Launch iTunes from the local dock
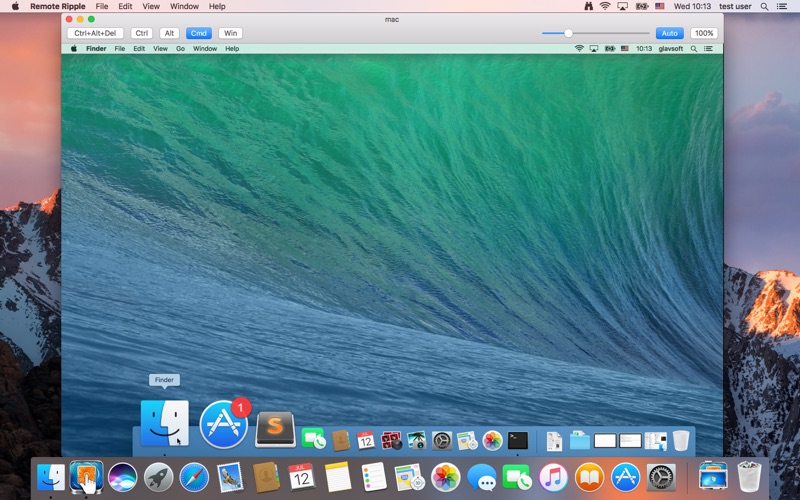 tap(553, 478)
